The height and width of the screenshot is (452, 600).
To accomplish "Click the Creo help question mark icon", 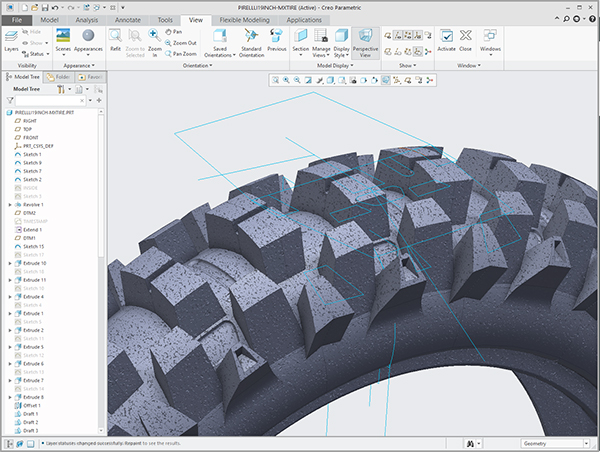I will pyautogui.click(x=592, y=19).
